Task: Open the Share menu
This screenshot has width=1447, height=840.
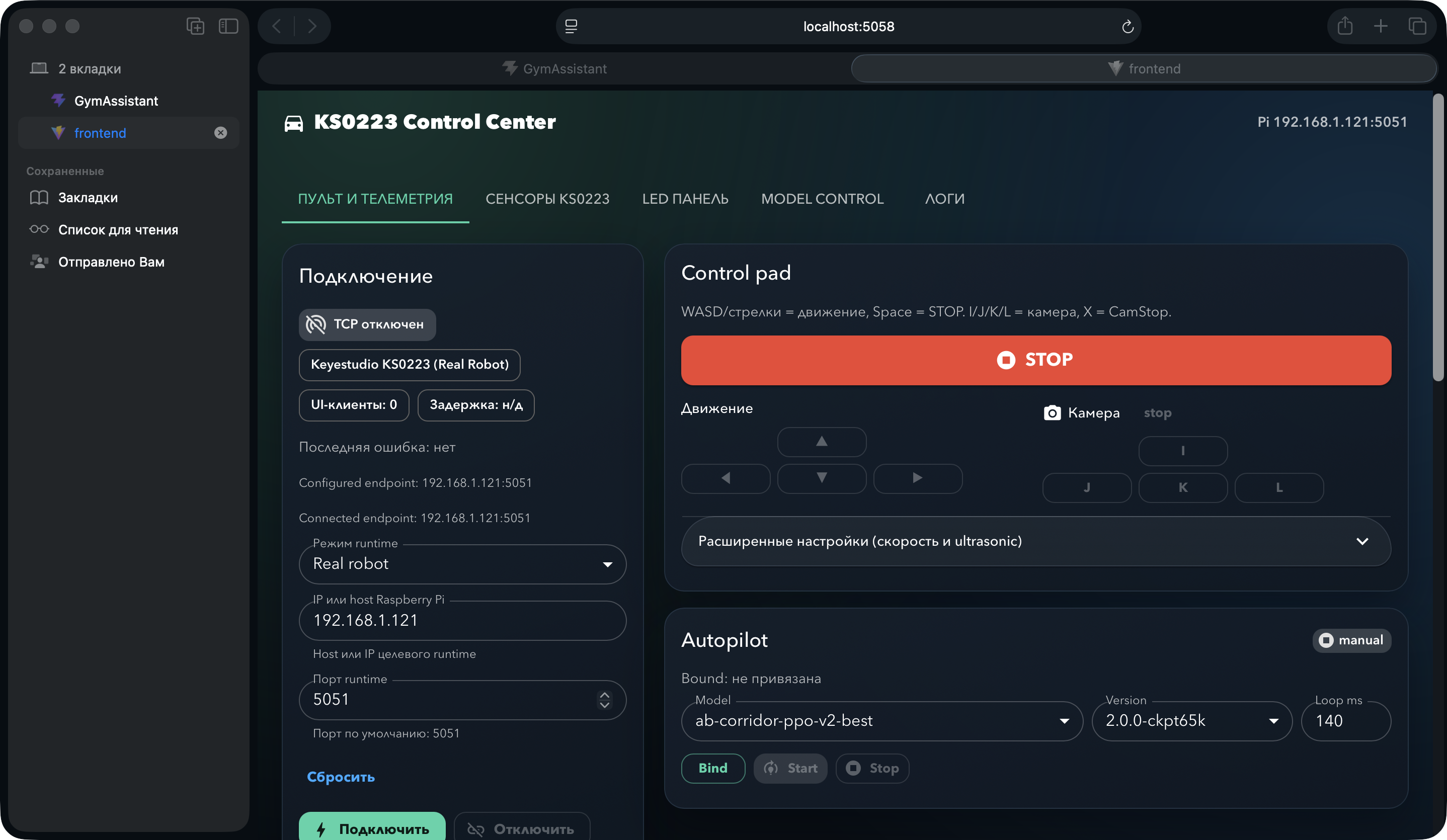Action: [1345, 26]
